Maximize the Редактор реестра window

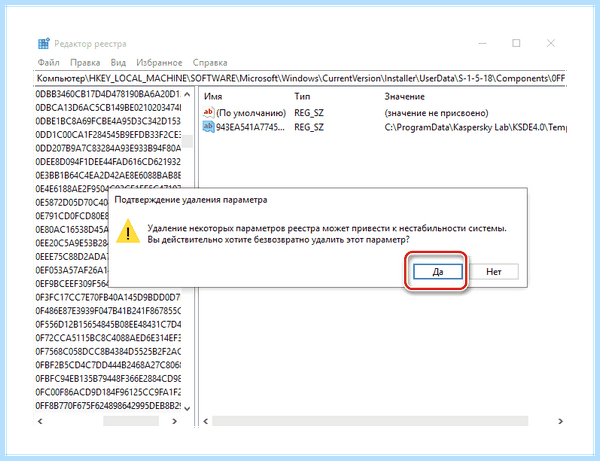pos(516,43)
